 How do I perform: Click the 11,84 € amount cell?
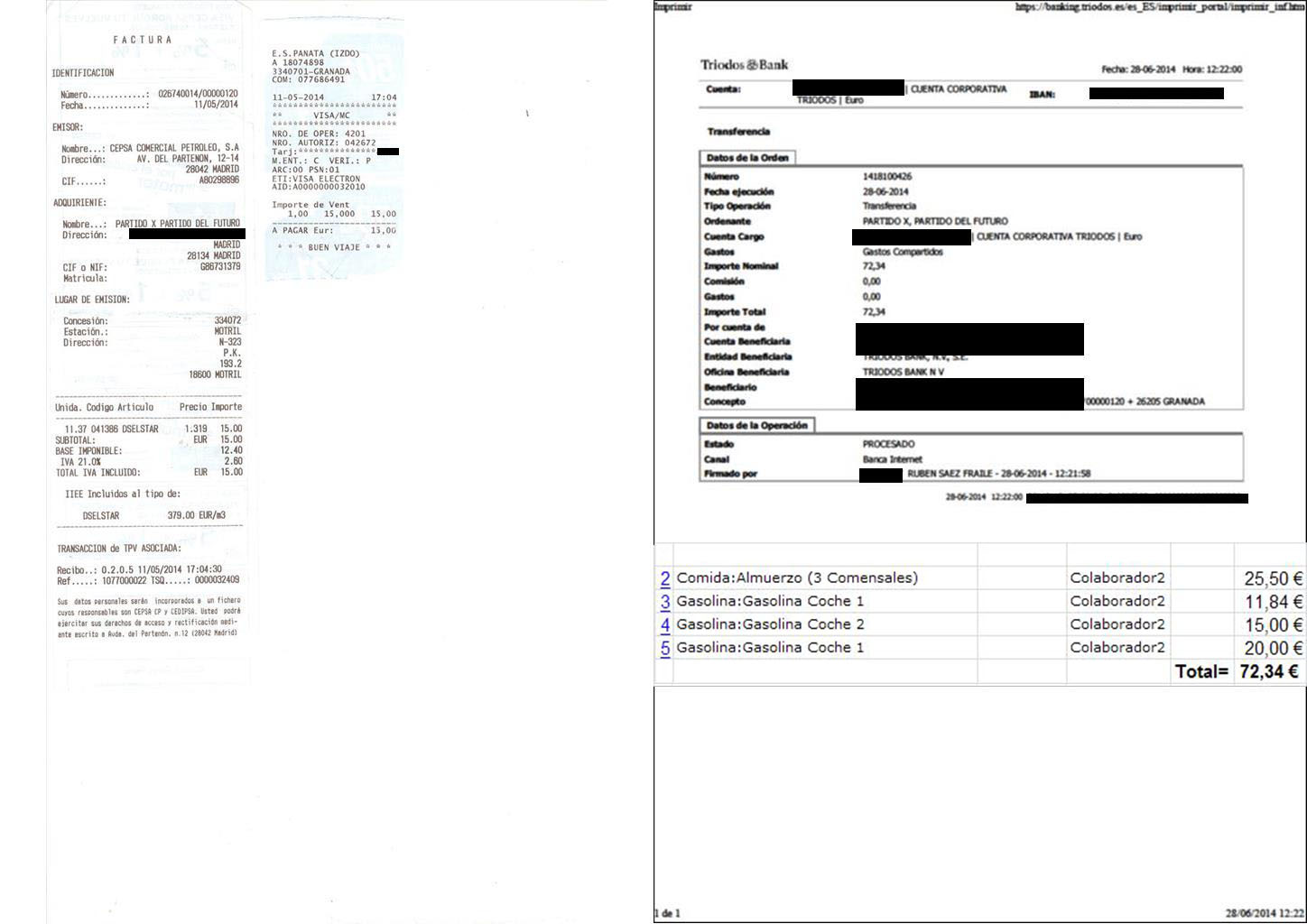(x=1271, y=602)
